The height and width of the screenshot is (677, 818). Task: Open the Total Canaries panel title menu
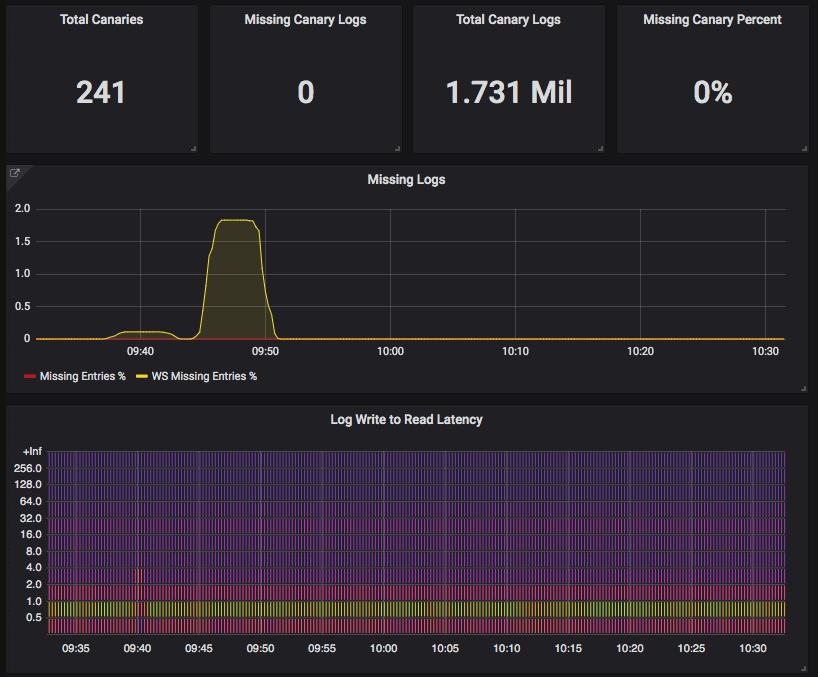click(x=100, y=19)
